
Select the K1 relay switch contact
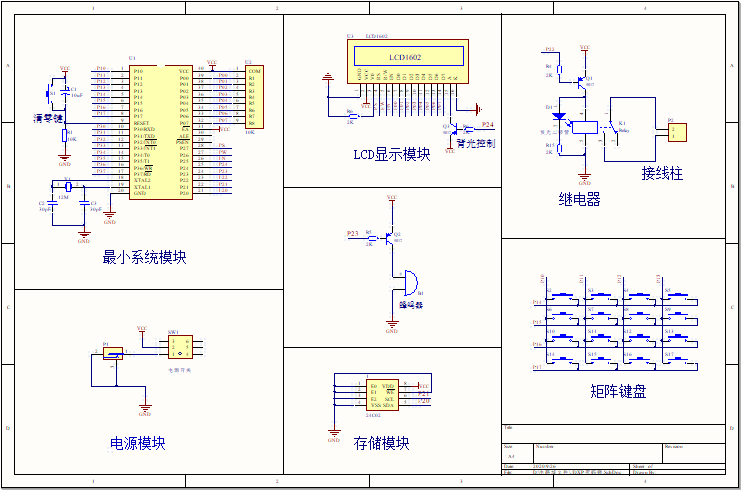pyautogui.click(x=612, y=127)
